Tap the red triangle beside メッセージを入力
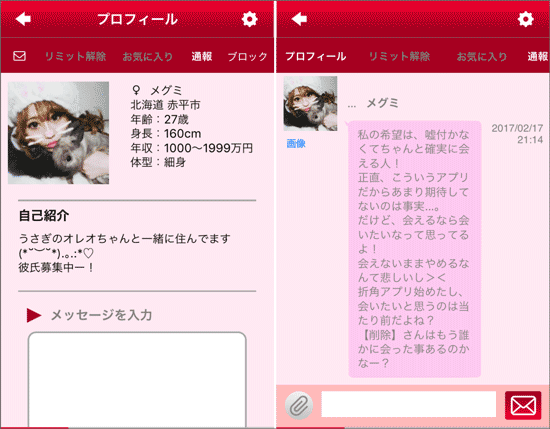This screenshot has height=429, width=550. 34,315
